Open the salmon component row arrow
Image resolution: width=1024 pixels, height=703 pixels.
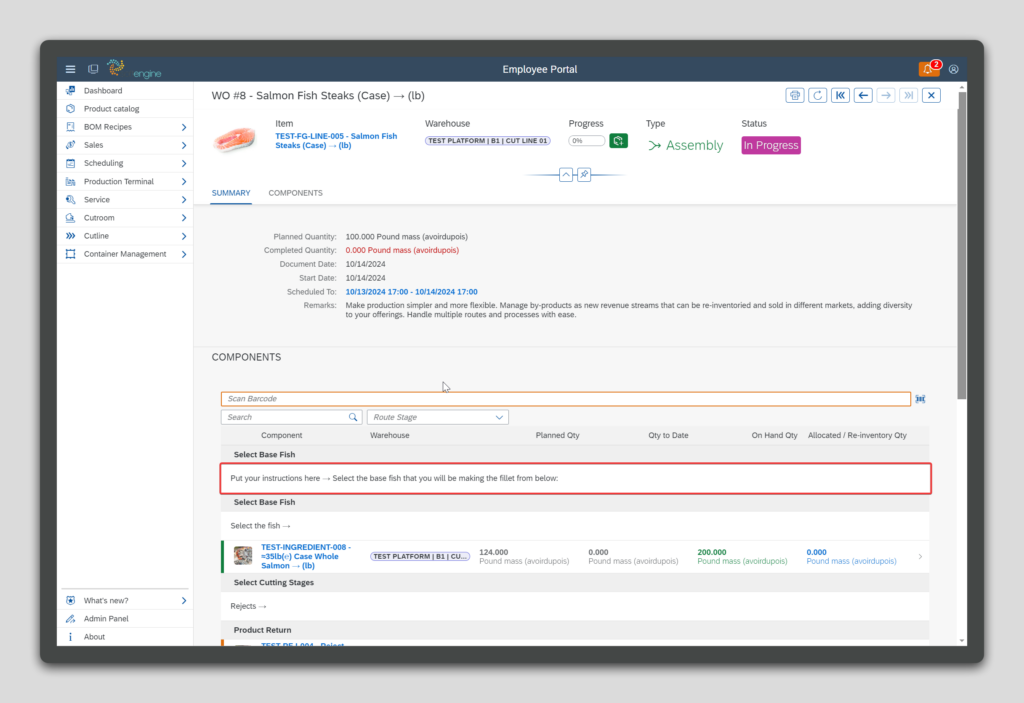point(920,557)
